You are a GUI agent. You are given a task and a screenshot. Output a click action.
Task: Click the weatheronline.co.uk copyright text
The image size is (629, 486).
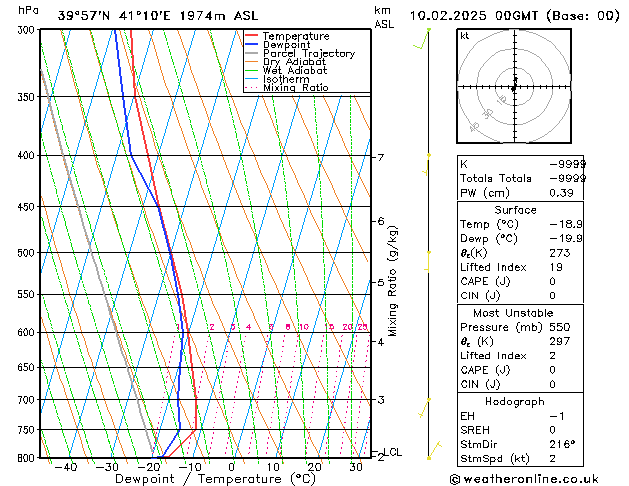[524, 479]
